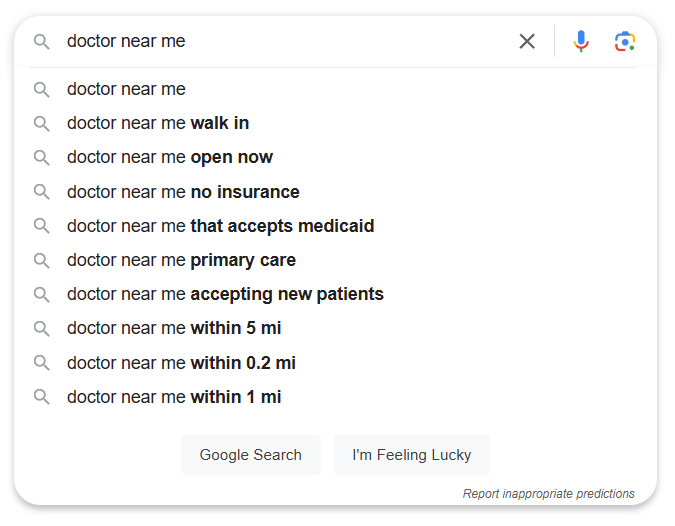Click magnifier icon beside 'within 1 mi' suggestion
Viewport: 675px width, 526px height.
click(42, 397)
